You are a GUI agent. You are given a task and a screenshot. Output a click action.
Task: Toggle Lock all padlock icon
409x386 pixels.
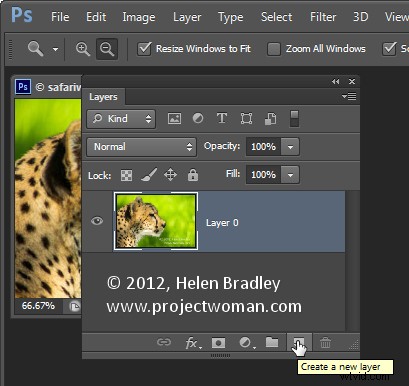[193, 175]
